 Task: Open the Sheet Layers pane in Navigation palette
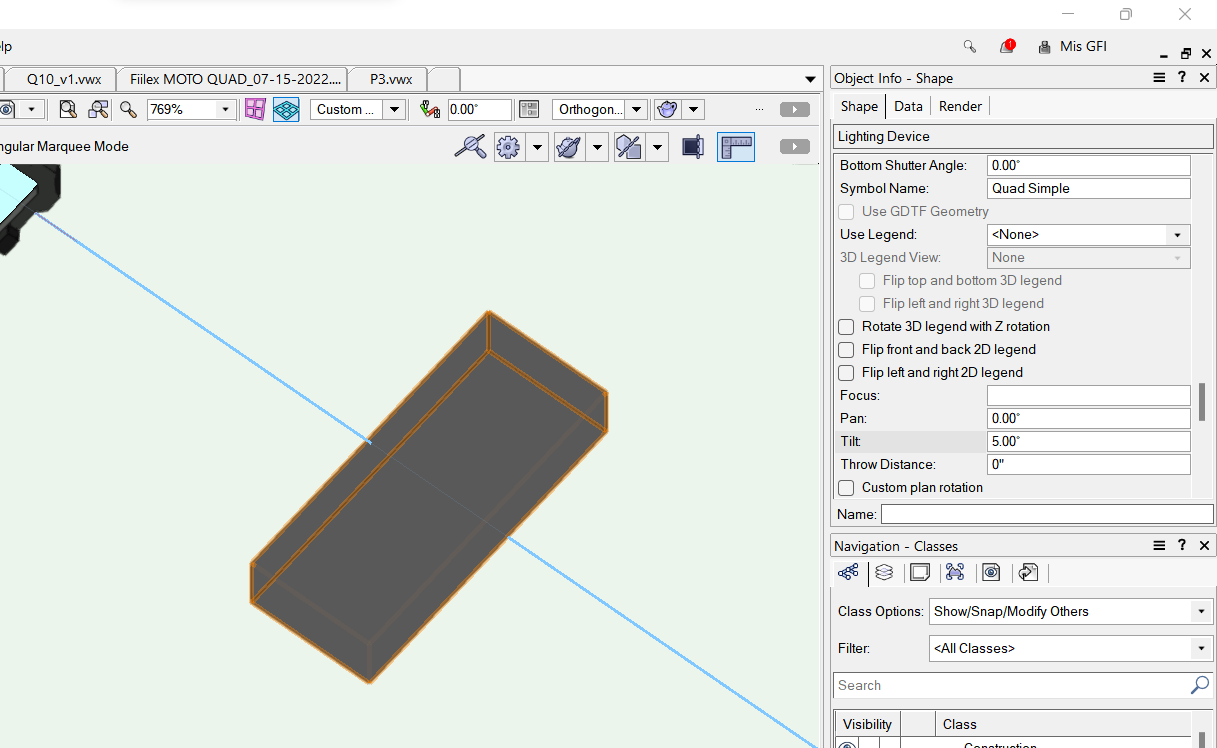pos(919,572)
